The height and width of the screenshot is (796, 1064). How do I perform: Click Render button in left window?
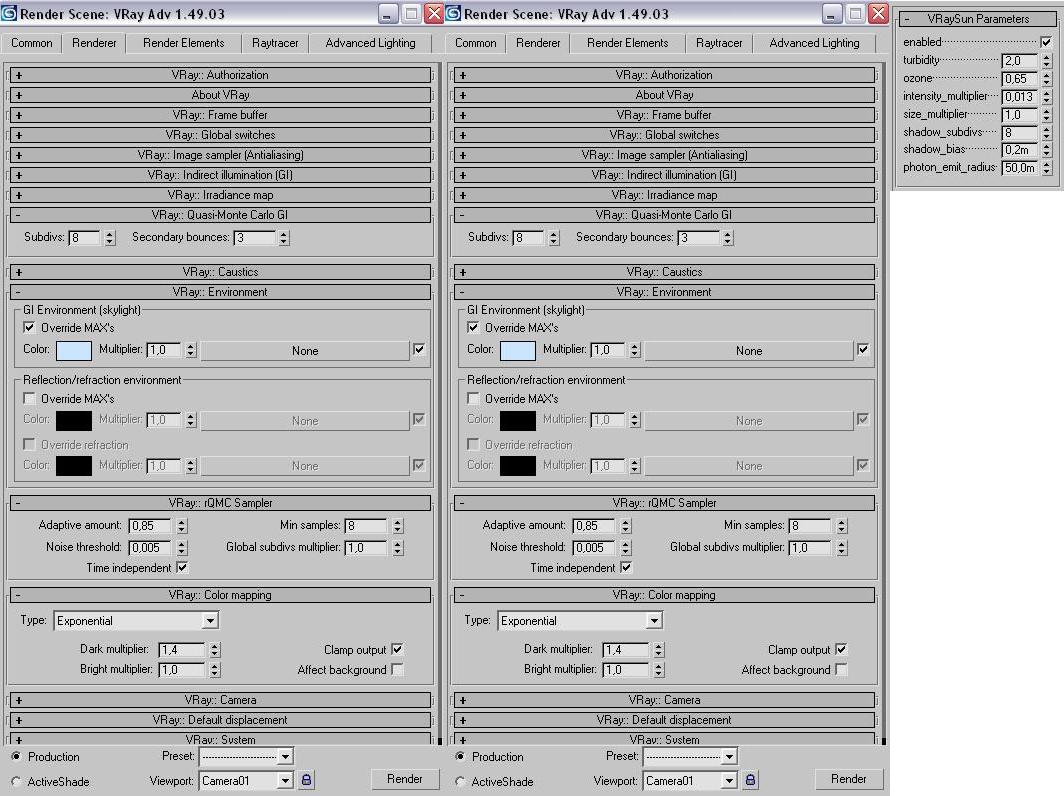[x=405, y=779]
